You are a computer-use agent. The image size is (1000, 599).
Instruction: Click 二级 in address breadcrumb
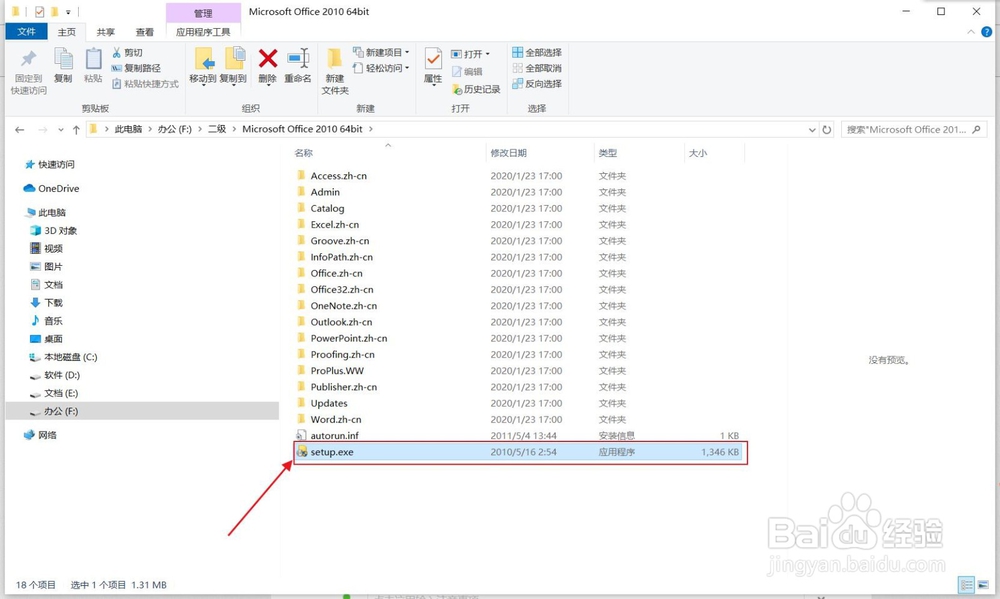click(217, 129)
